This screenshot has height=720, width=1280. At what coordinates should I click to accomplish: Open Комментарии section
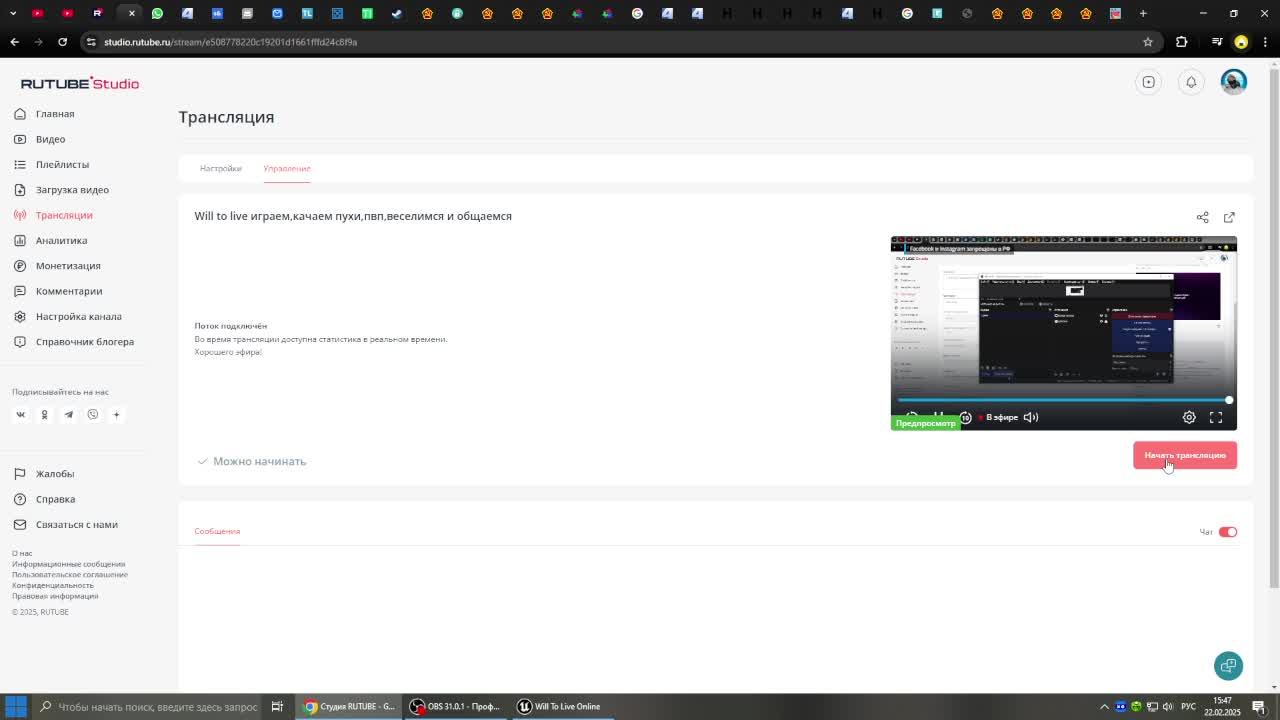[x=59, y=291]
